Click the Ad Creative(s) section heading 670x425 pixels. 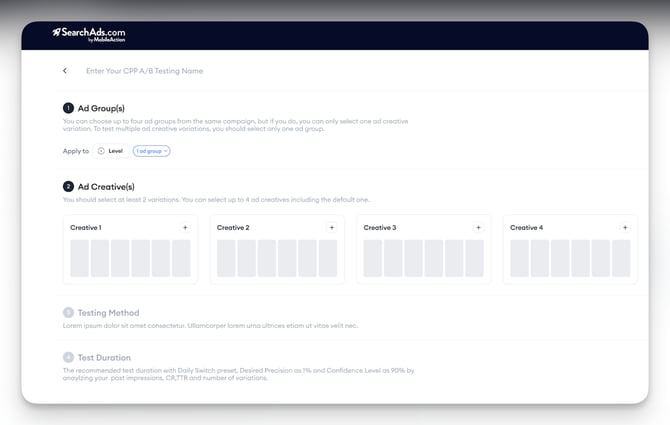pos(106,187)
